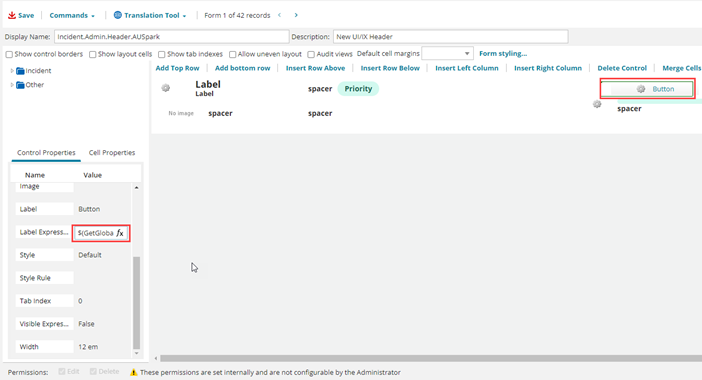702x380 pixels.
Task: Click the properties scroll up arrow
Action: 137,187
